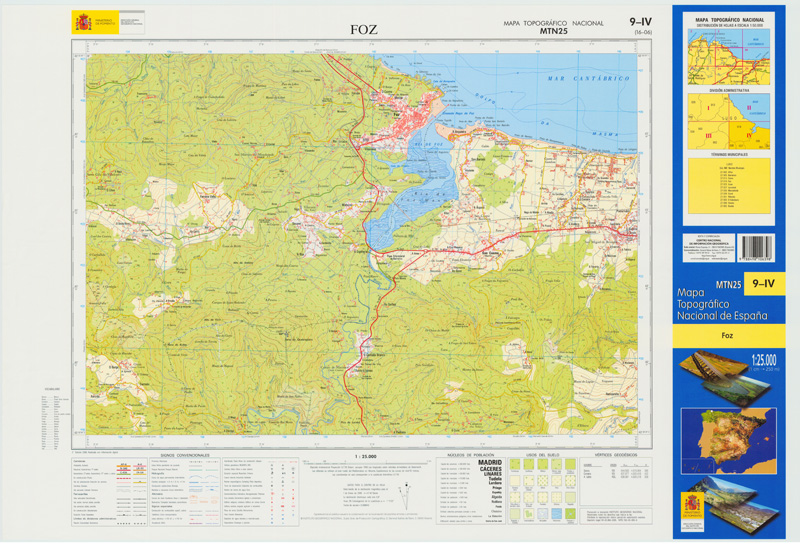Select quadrant II in the administrative division map

point(748,108)
